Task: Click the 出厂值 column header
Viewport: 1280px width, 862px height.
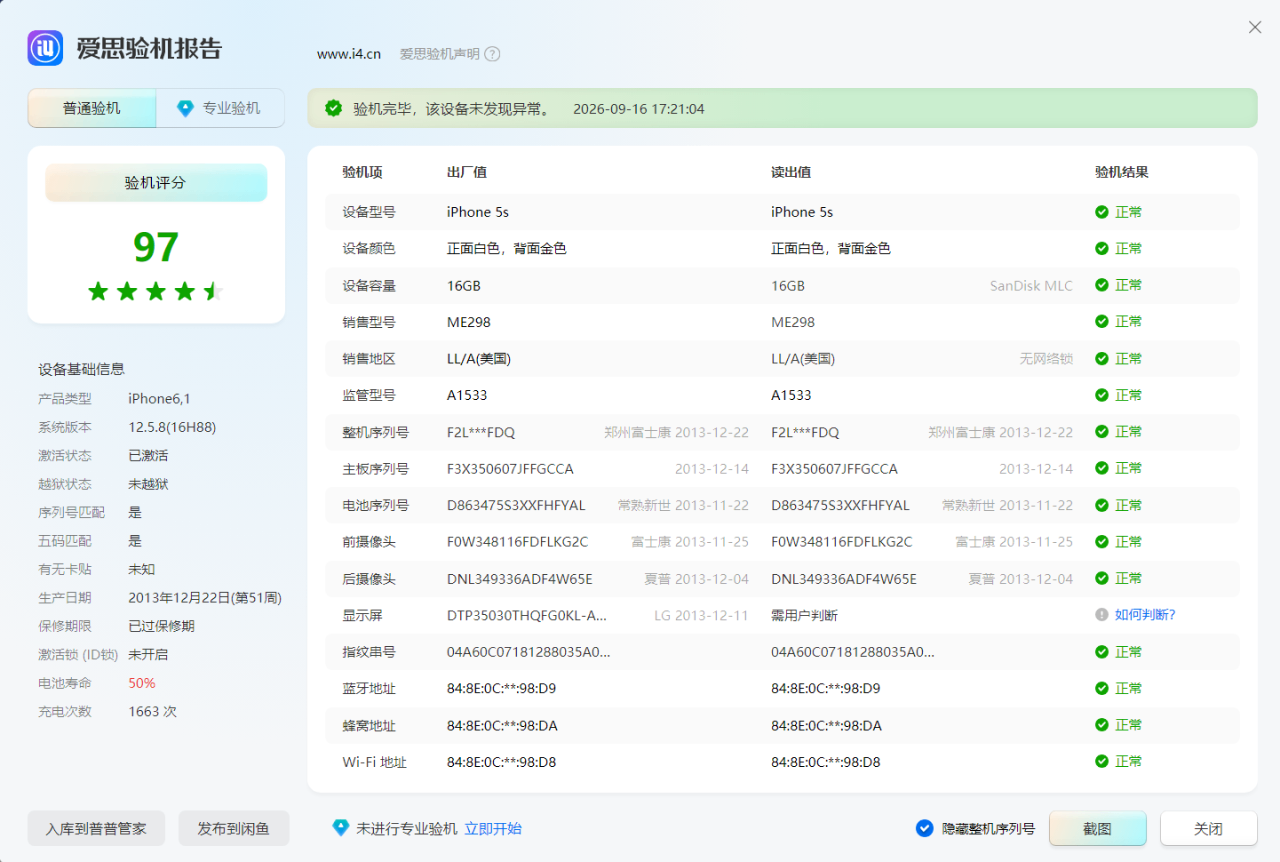Action: pyautogui.click(x=467, y=172)
